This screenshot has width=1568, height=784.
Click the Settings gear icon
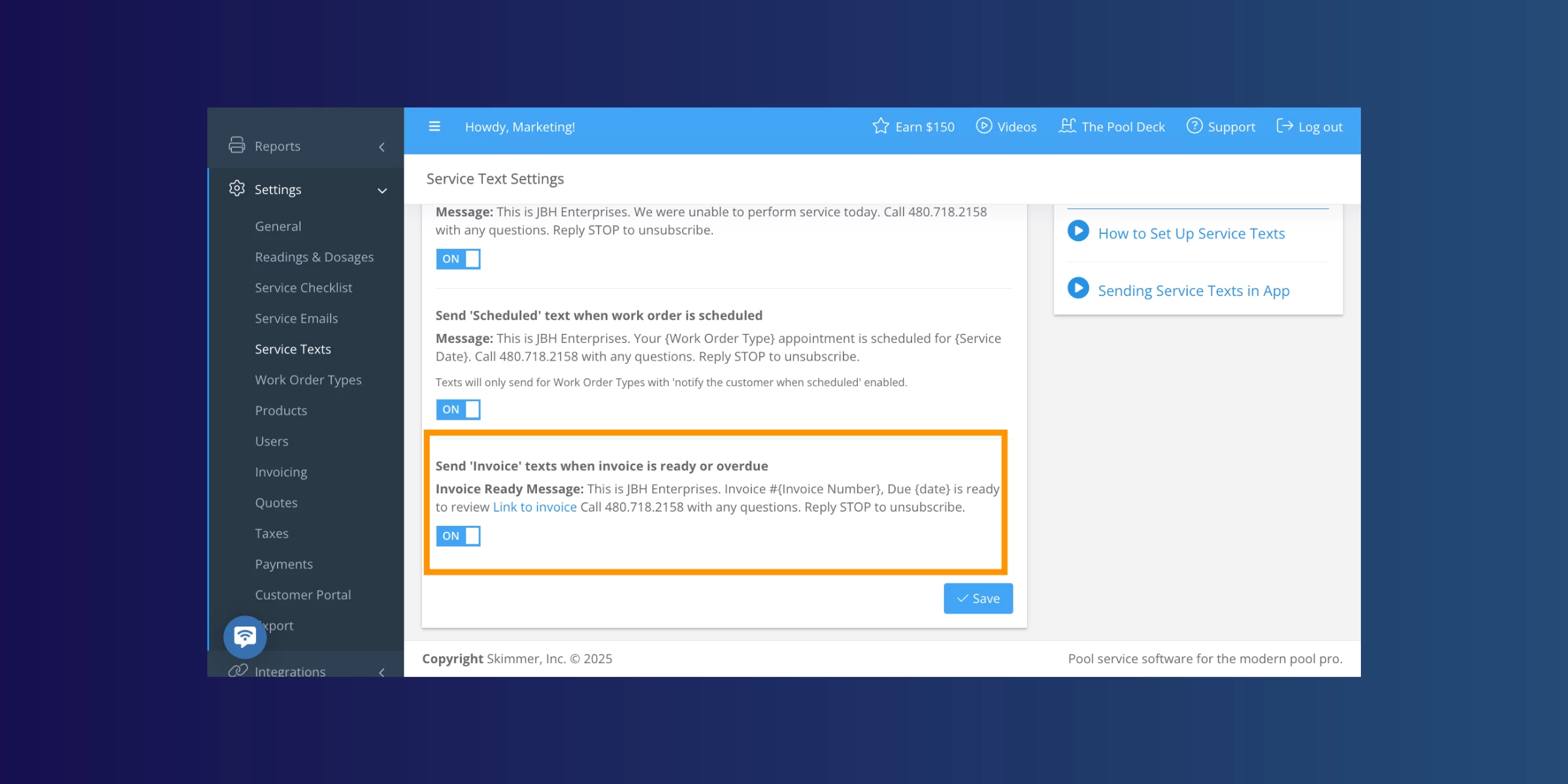pyautogui.click(x=237, y=189)
